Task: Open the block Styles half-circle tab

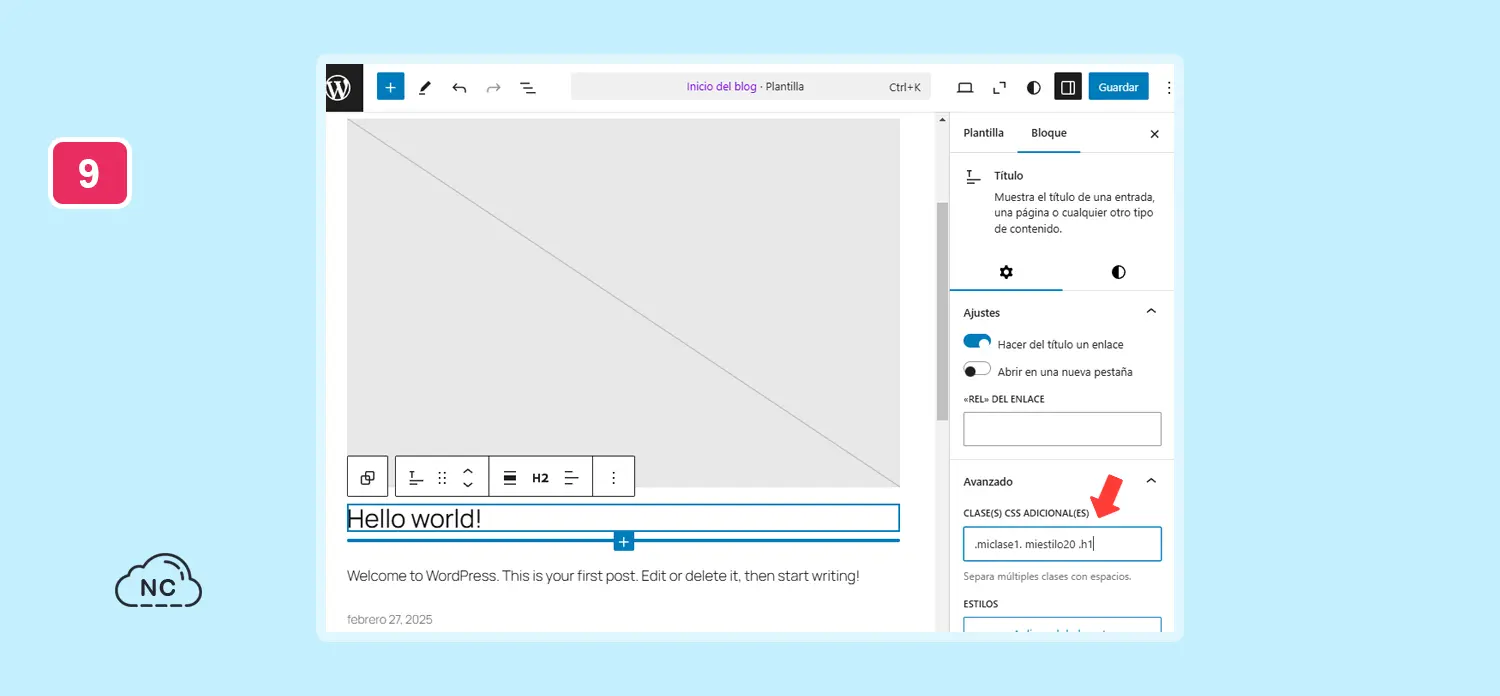Action: 1118,272
